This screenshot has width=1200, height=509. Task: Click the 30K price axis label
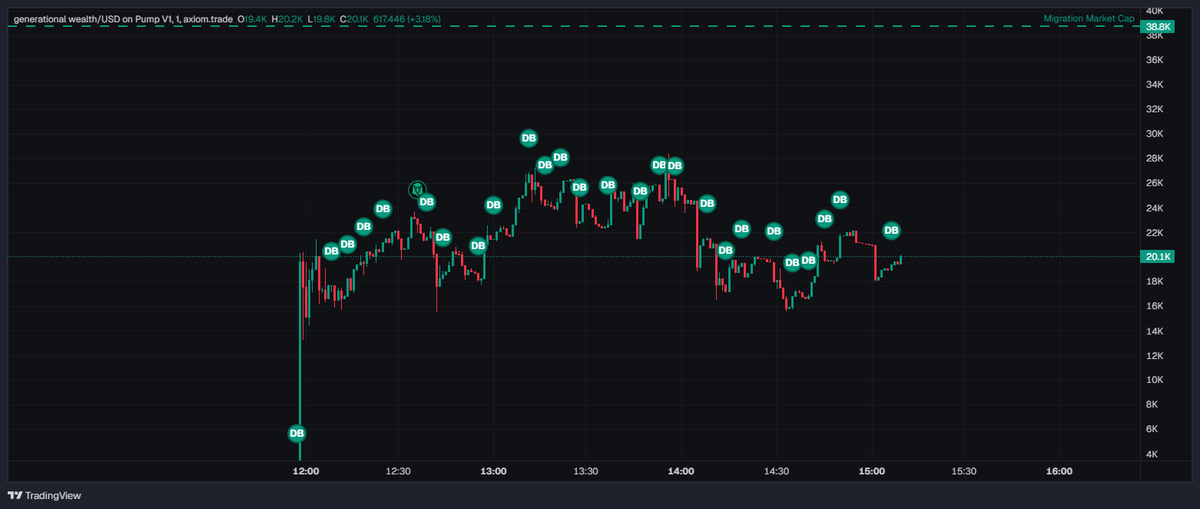click(x=1155, y=134)
